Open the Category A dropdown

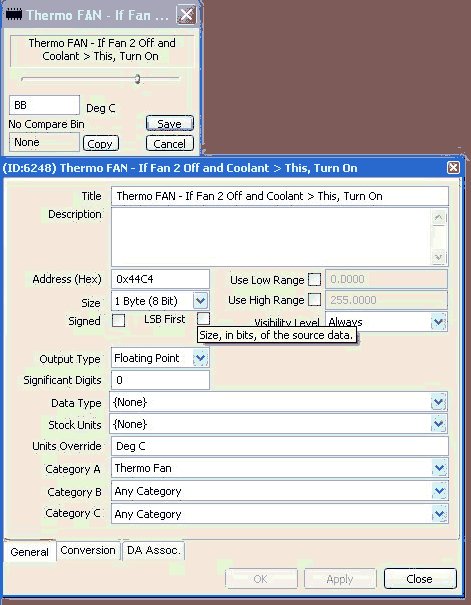click(439, 468)
